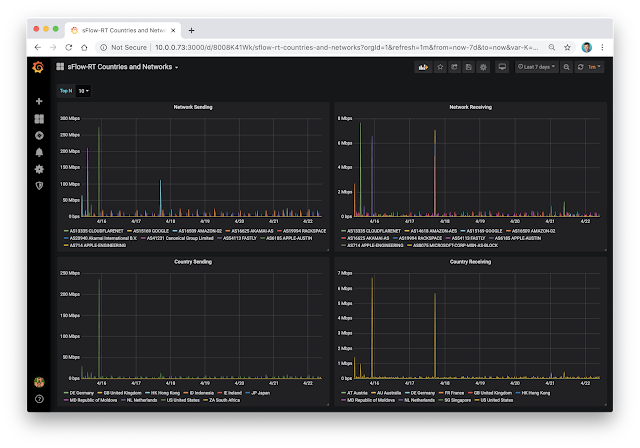Open the Server Admin shield icon
This screenshot has width=640, height=448.
point(39,186)
